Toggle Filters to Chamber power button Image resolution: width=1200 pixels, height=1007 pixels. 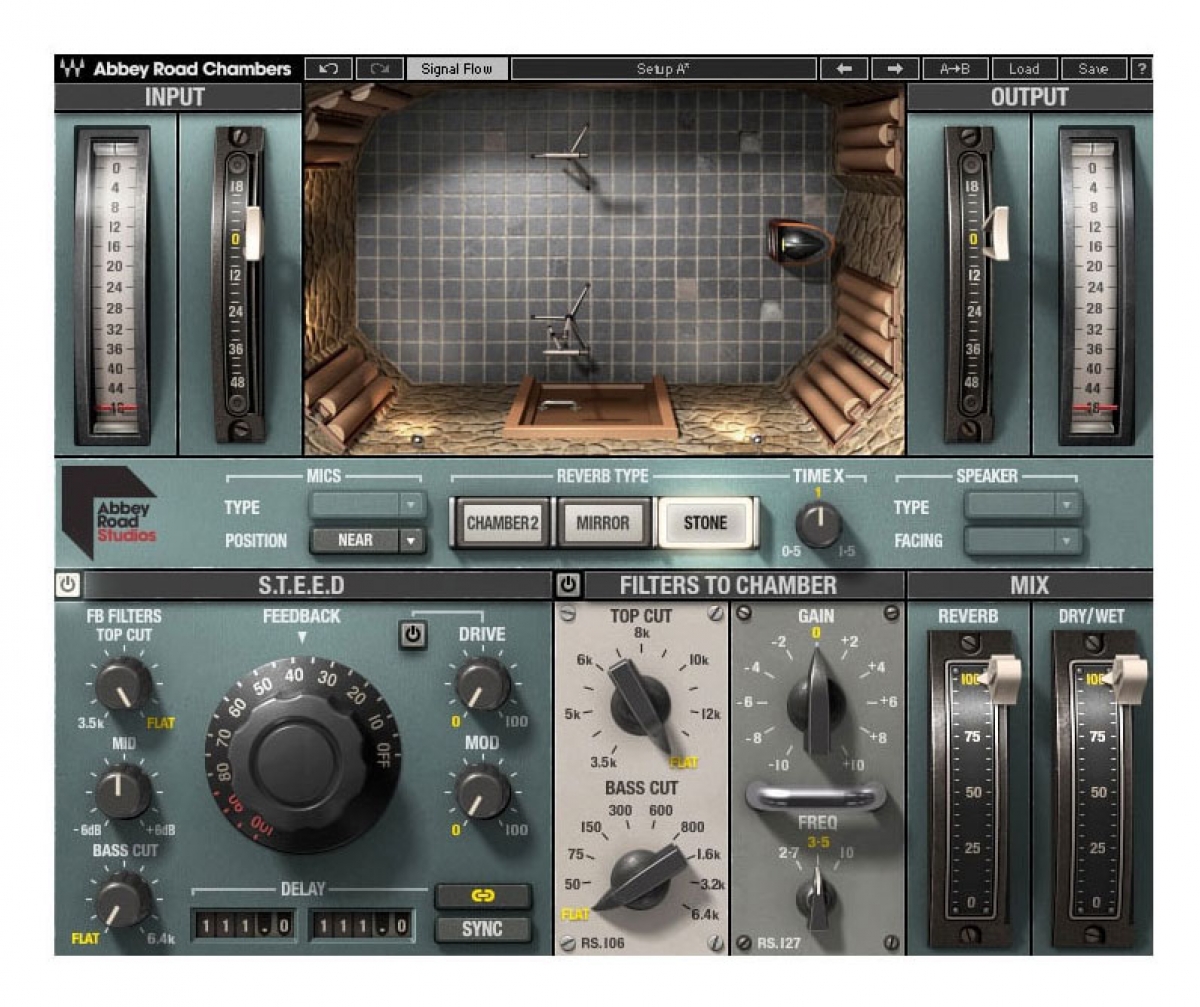[568, 585]
